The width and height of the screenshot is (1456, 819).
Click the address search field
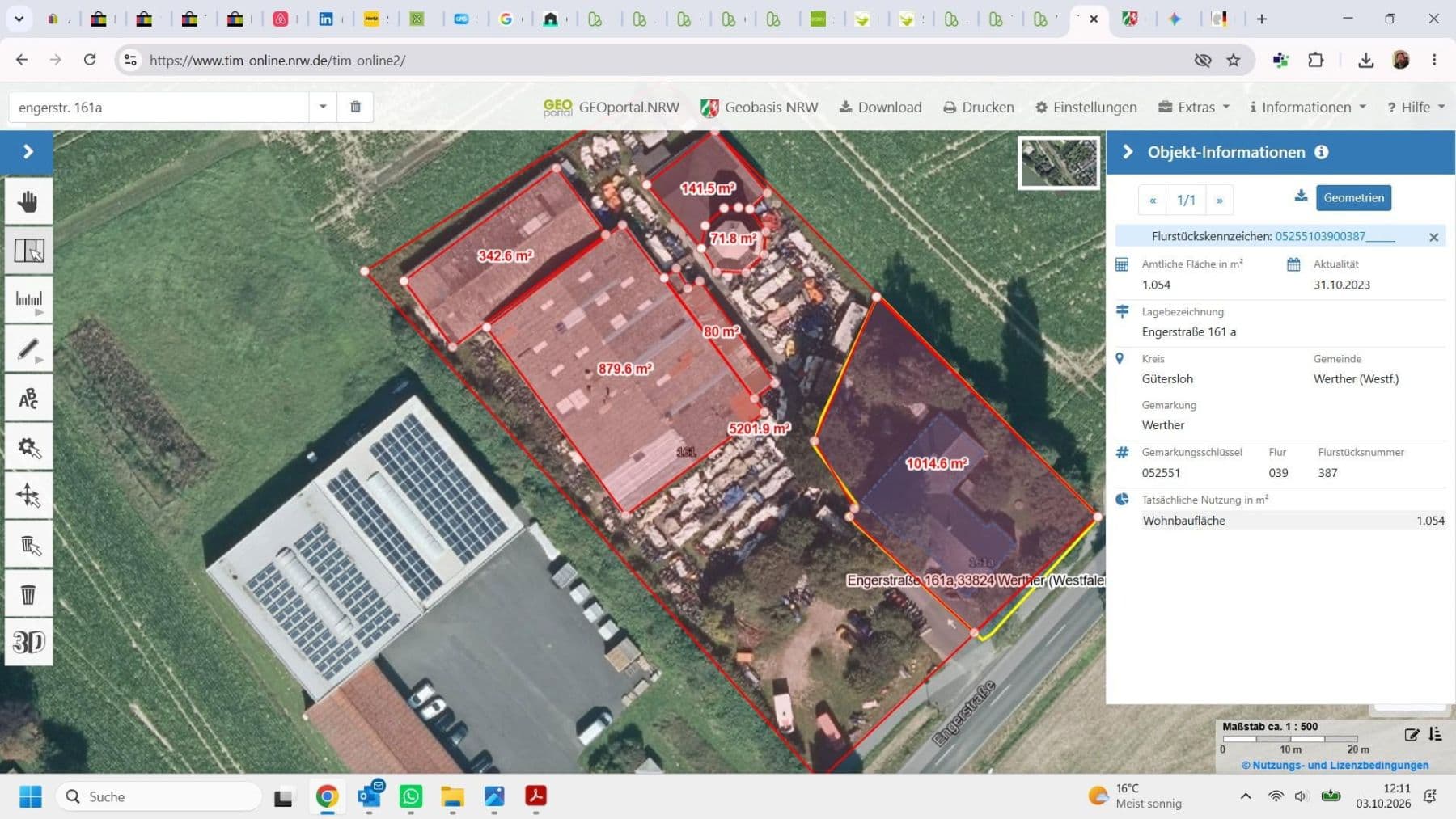159,107
